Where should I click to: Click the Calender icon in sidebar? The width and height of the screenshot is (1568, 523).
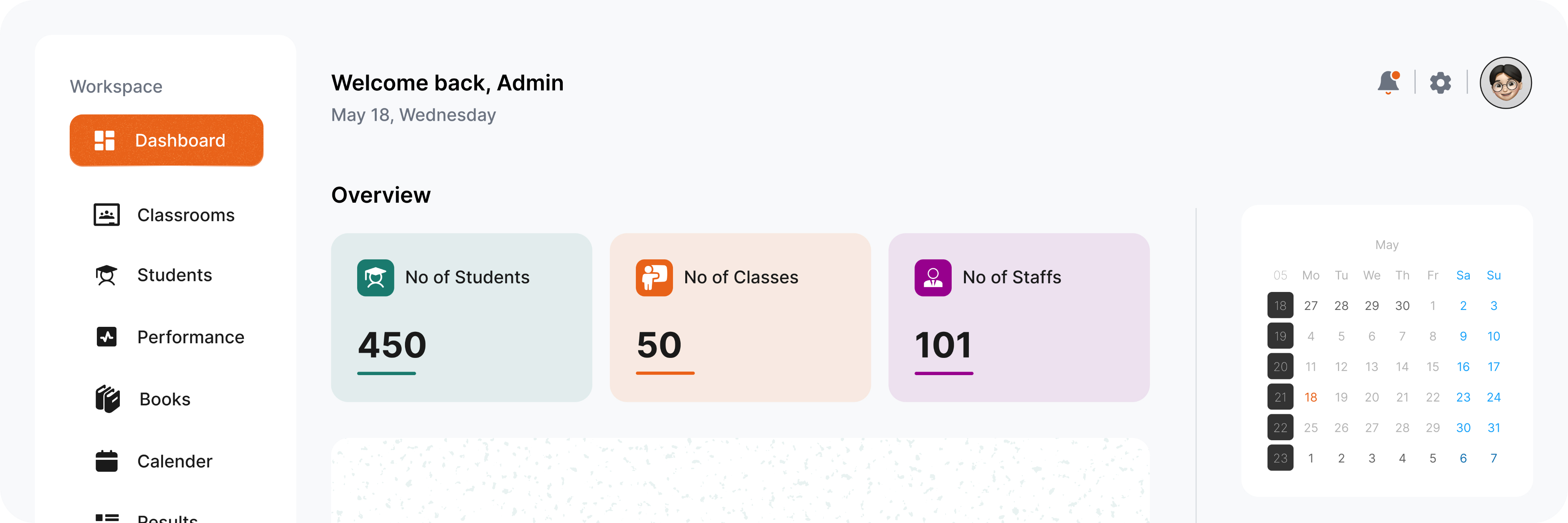[106, 461]
